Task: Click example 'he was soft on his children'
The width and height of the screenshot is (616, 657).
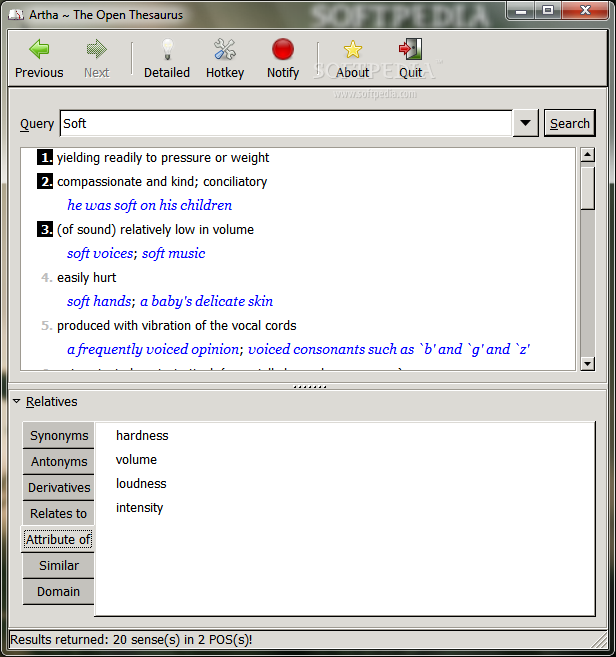Action: (150, 205)
